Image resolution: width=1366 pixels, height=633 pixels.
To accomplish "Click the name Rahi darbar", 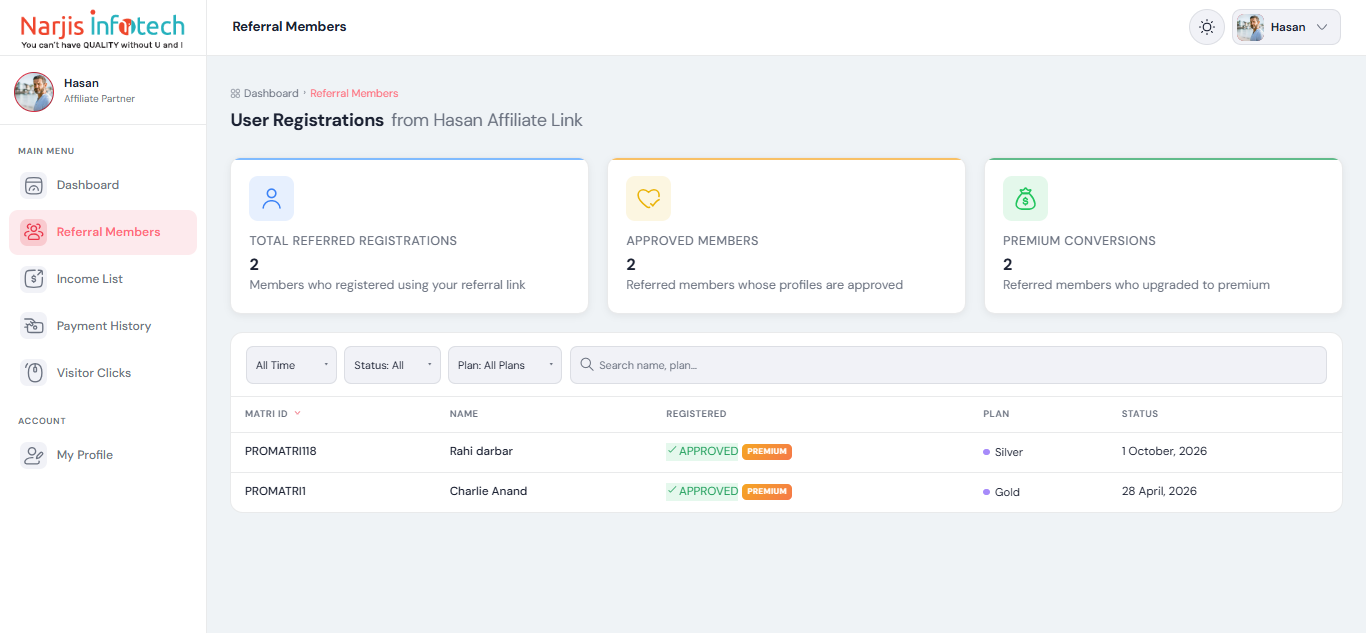I will coord(481,451).
